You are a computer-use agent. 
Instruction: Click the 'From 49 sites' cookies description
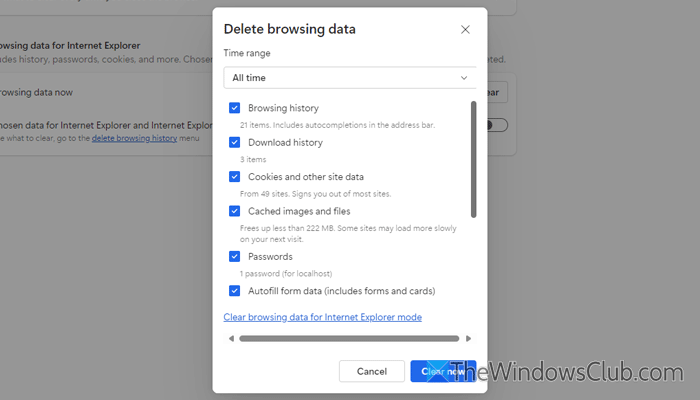click(315, 194)
